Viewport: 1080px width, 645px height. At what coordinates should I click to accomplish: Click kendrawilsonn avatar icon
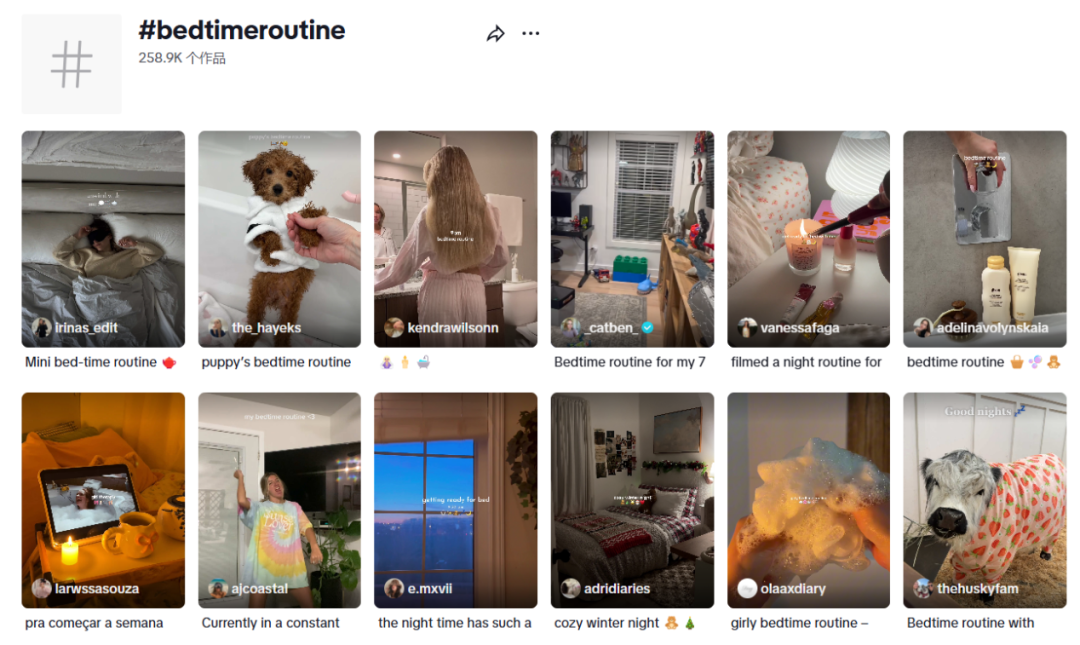tap(394, 327)
